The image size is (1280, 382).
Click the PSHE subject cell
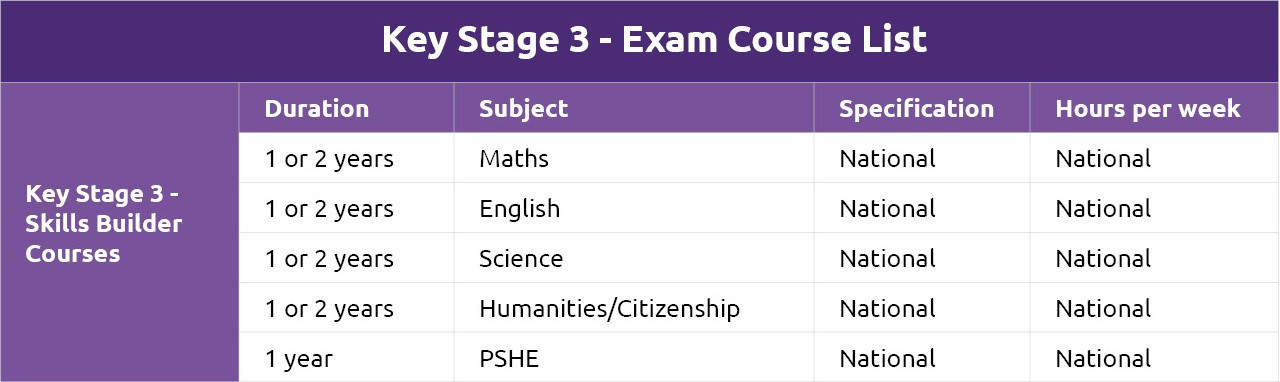point(633,358)
